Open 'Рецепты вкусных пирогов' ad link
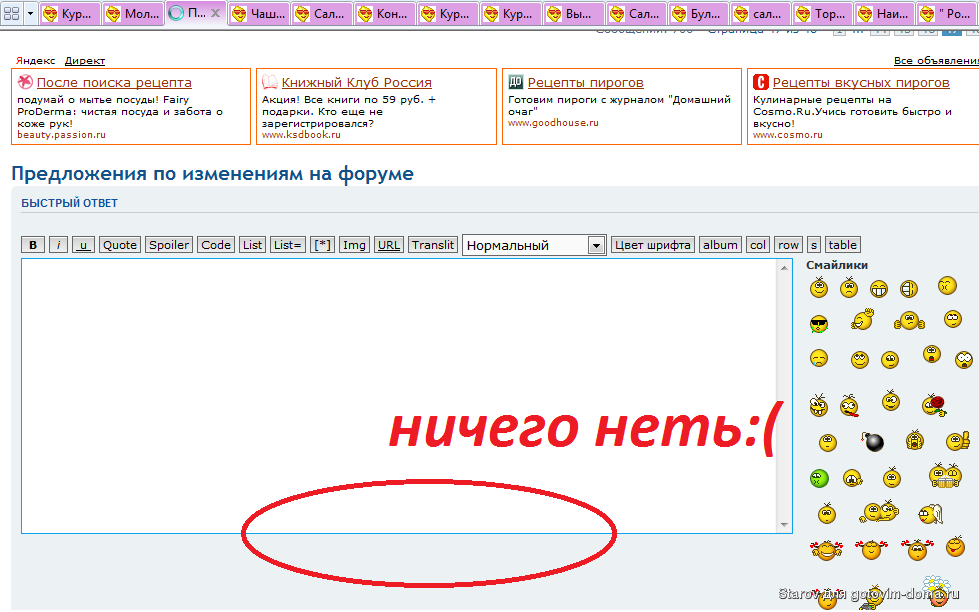The width and height of the screenshot is (979, 612). tap(861, 82)
